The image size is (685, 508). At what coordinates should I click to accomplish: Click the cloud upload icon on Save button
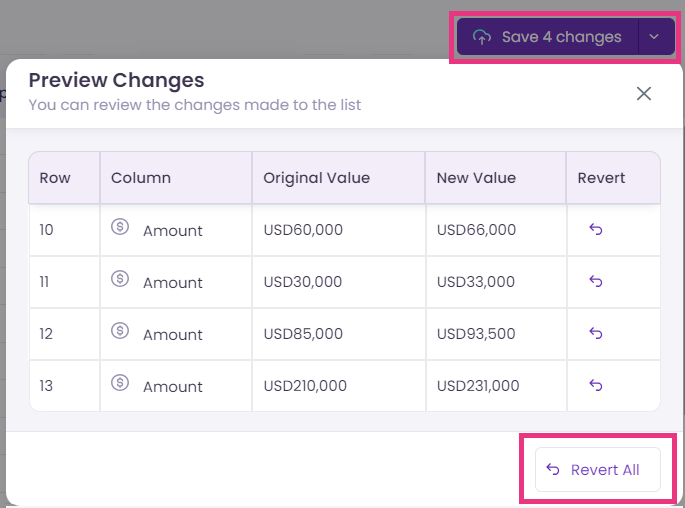[482, 37]
